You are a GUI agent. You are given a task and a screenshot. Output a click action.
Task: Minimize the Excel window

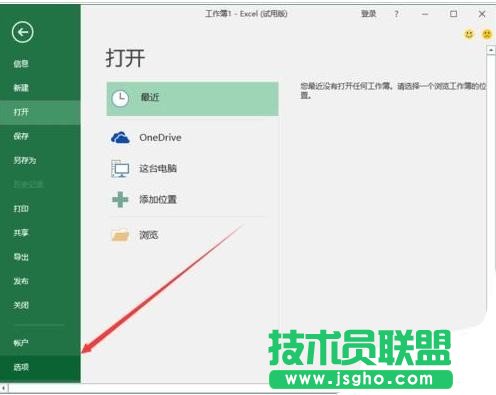pos(425,14)
